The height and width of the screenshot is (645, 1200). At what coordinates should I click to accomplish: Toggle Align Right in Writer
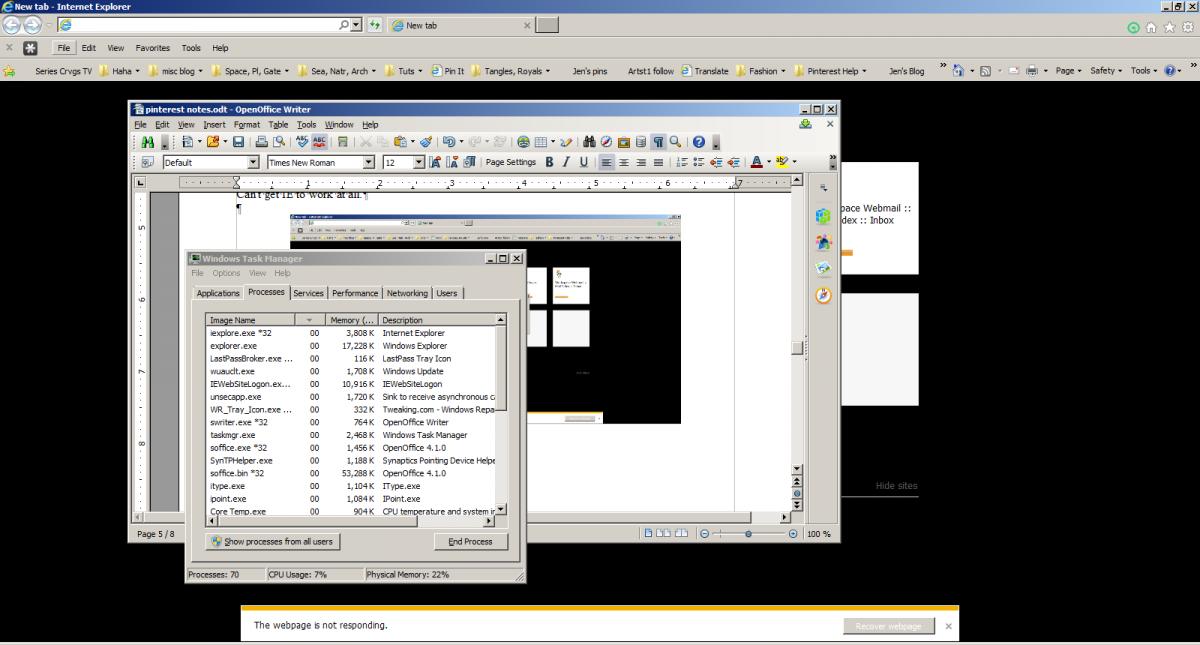pyautogui.click(x=641, y=162)
